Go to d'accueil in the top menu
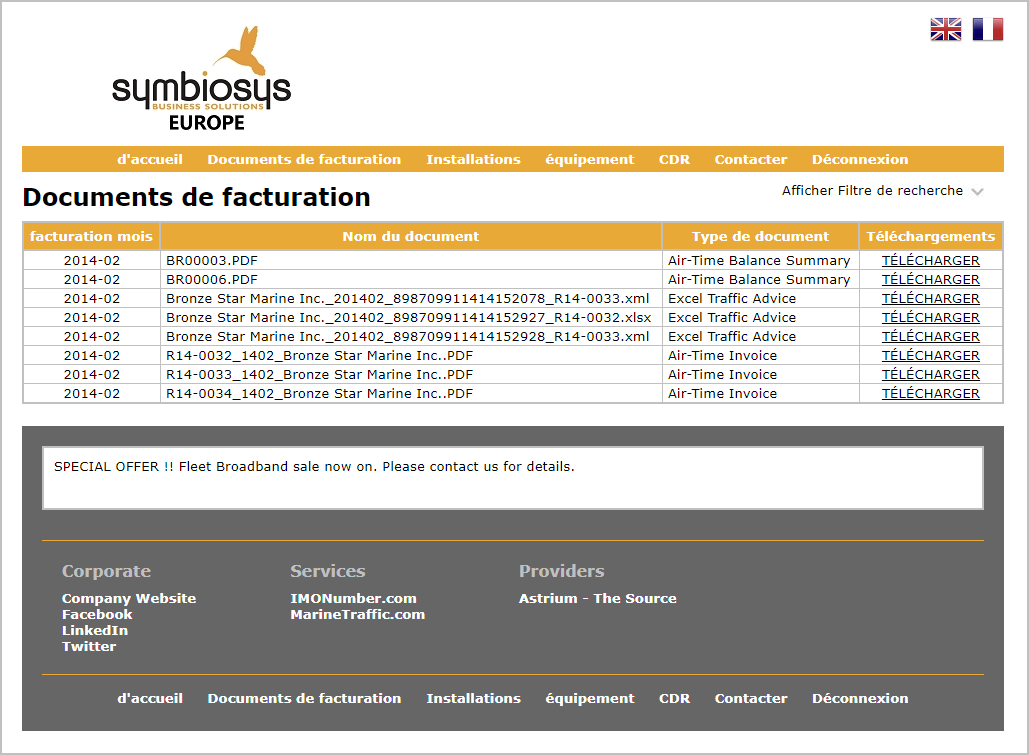Screen dimensions: 1029x755 (x=150, y=160)
